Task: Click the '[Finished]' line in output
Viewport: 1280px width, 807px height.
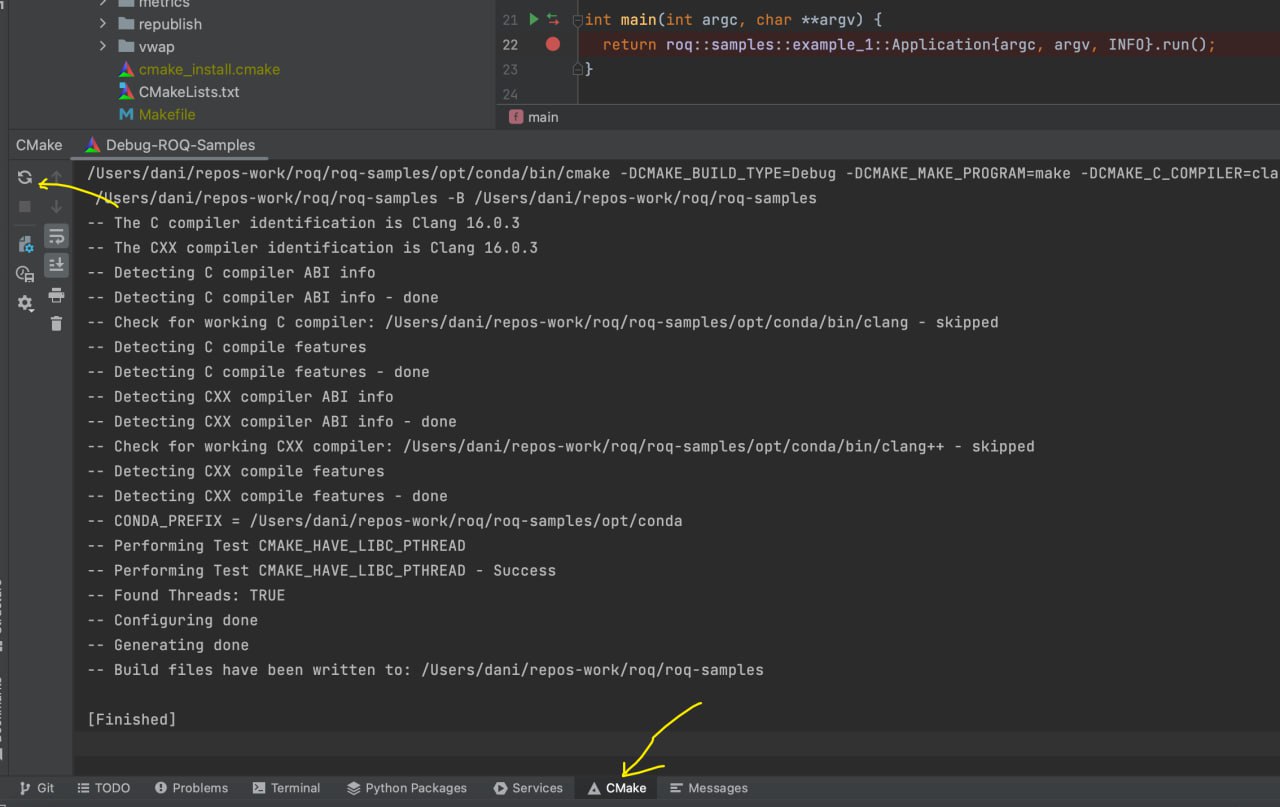Action: [132, 719]
